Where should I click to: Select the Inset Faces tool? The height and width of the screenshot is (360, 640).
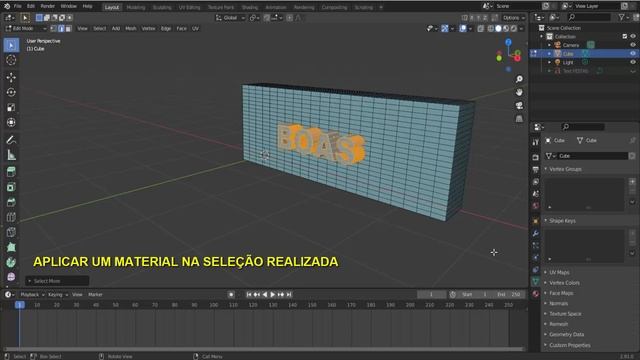[x=11, y=187]
